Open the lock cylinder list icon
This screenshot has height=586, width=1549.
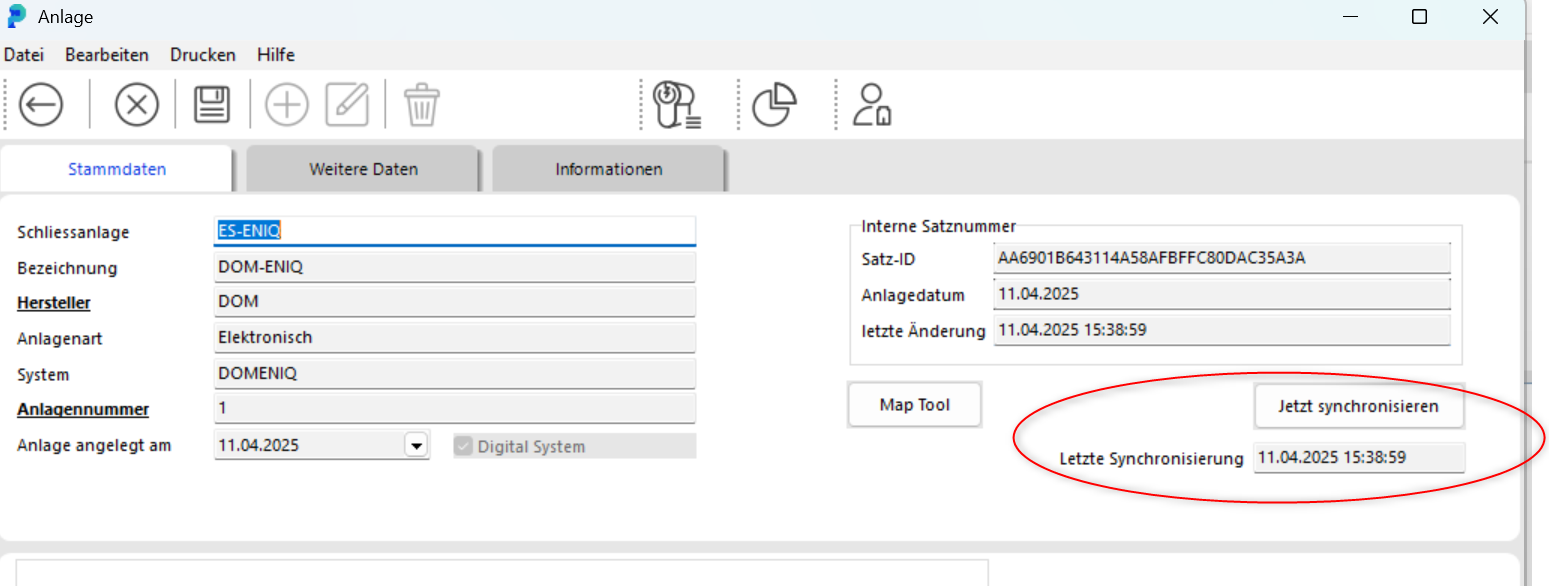[677, 105]
